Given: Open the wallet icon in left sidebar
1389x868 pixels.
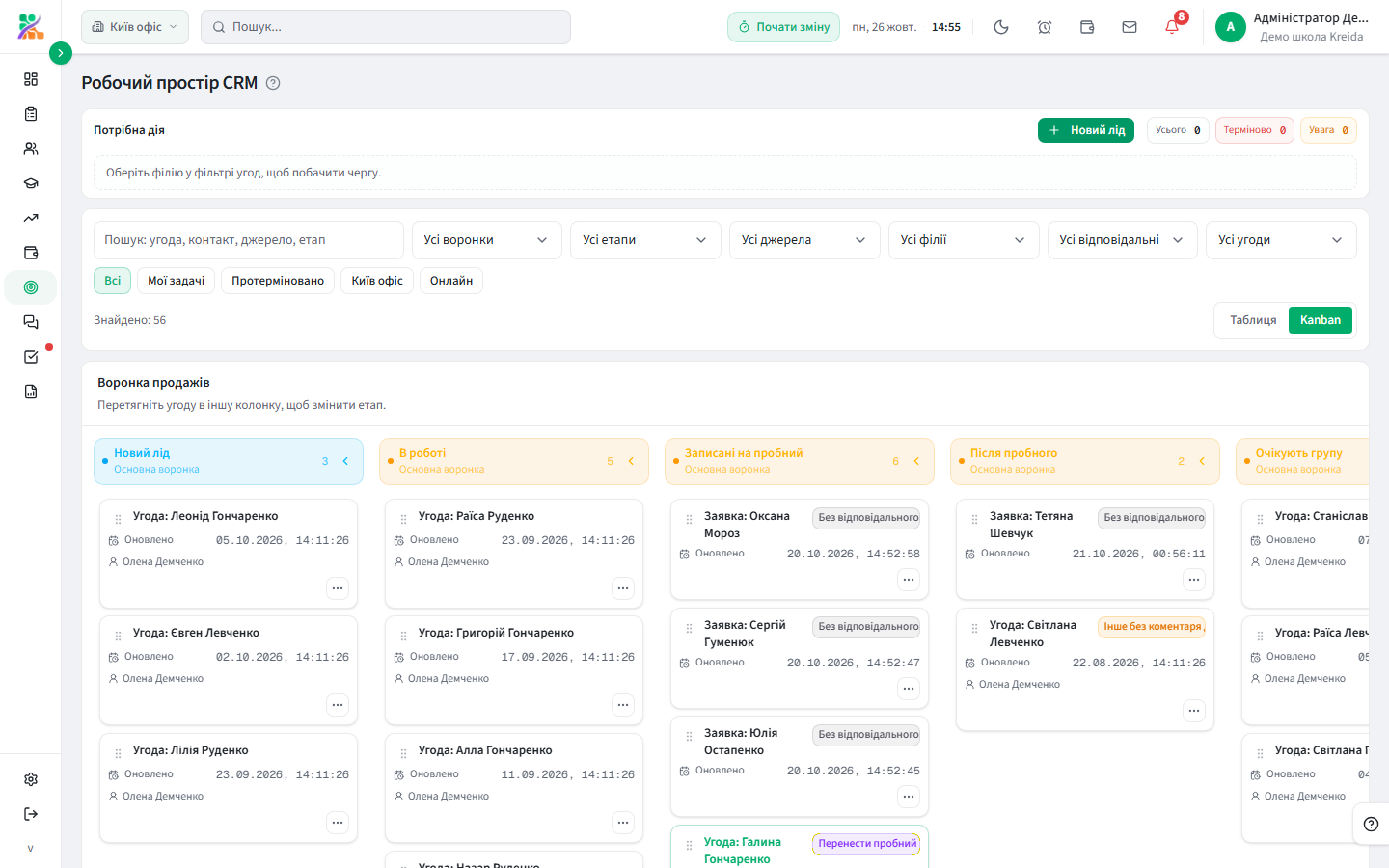Looking at the screenshot, I should point(31,253).
